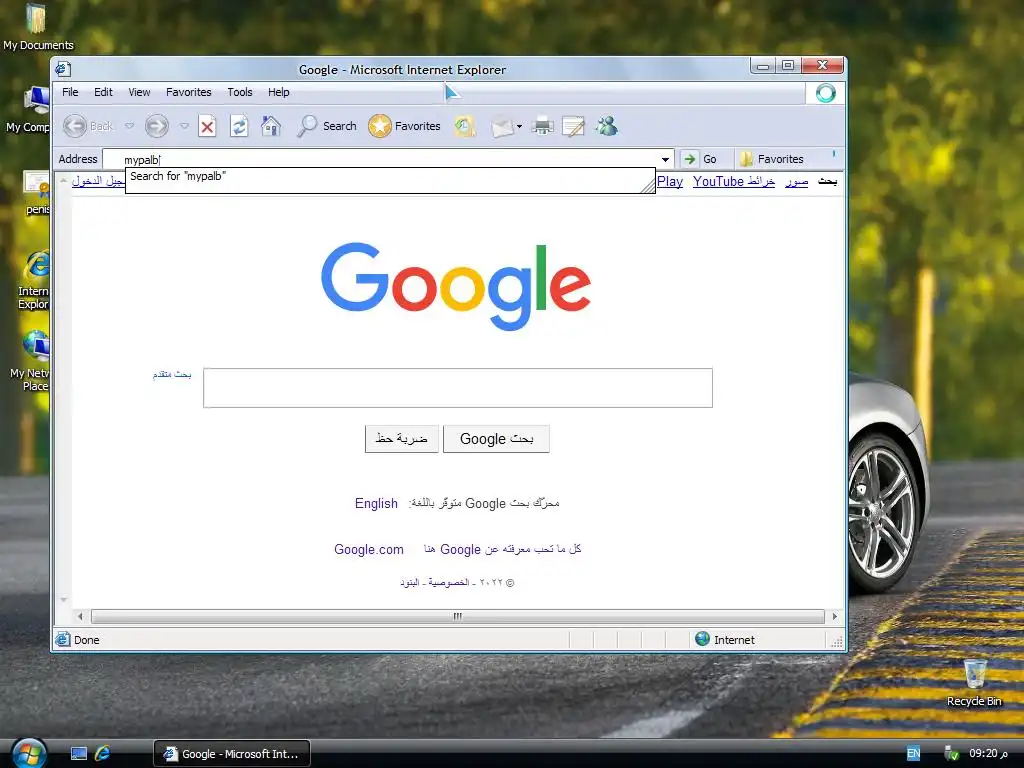Open the File menu
Image resolution: width=1024 pixels, height=768 pixels.
pyautogui.click(x=70, y=92)
